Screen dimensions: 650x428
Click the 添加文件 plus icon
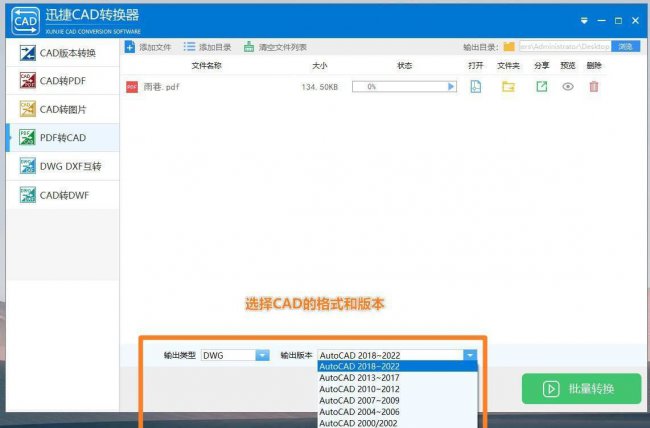coord(130,47)
